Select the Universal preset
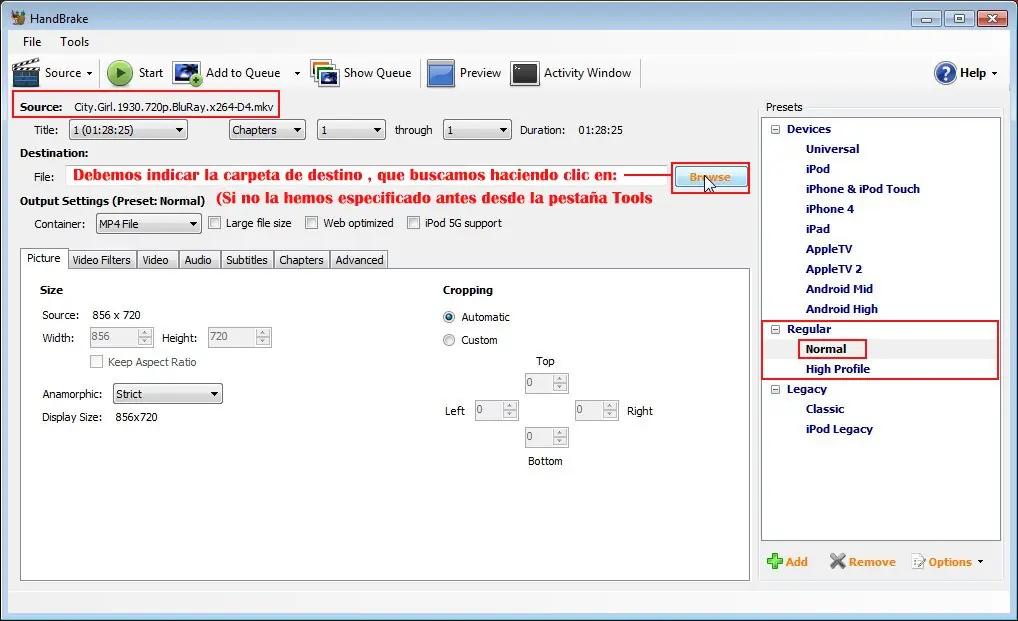This screenshot has height=621, width=1018. point(832,149)
